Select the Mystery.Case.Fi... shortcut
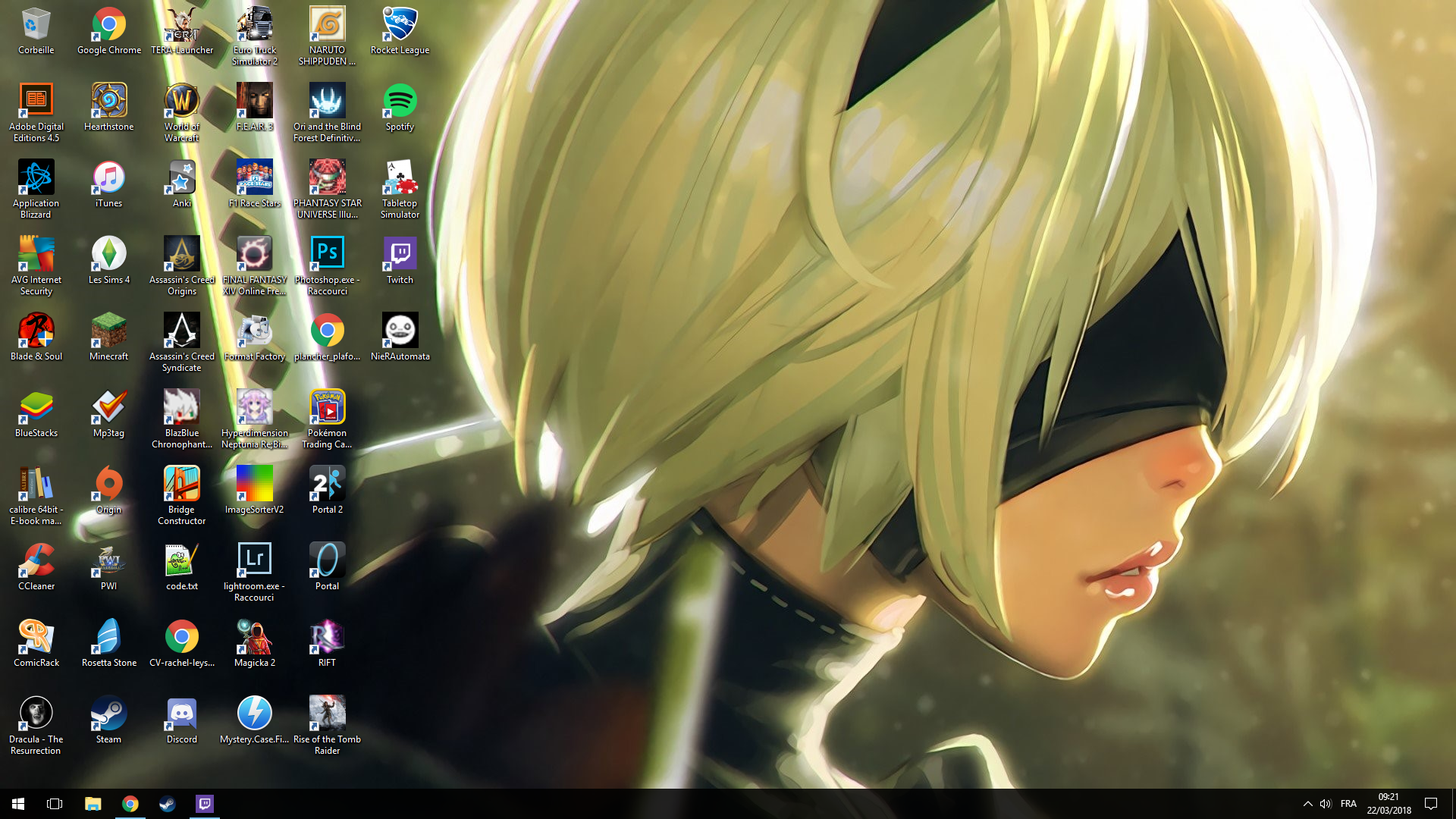 [255, 721]
